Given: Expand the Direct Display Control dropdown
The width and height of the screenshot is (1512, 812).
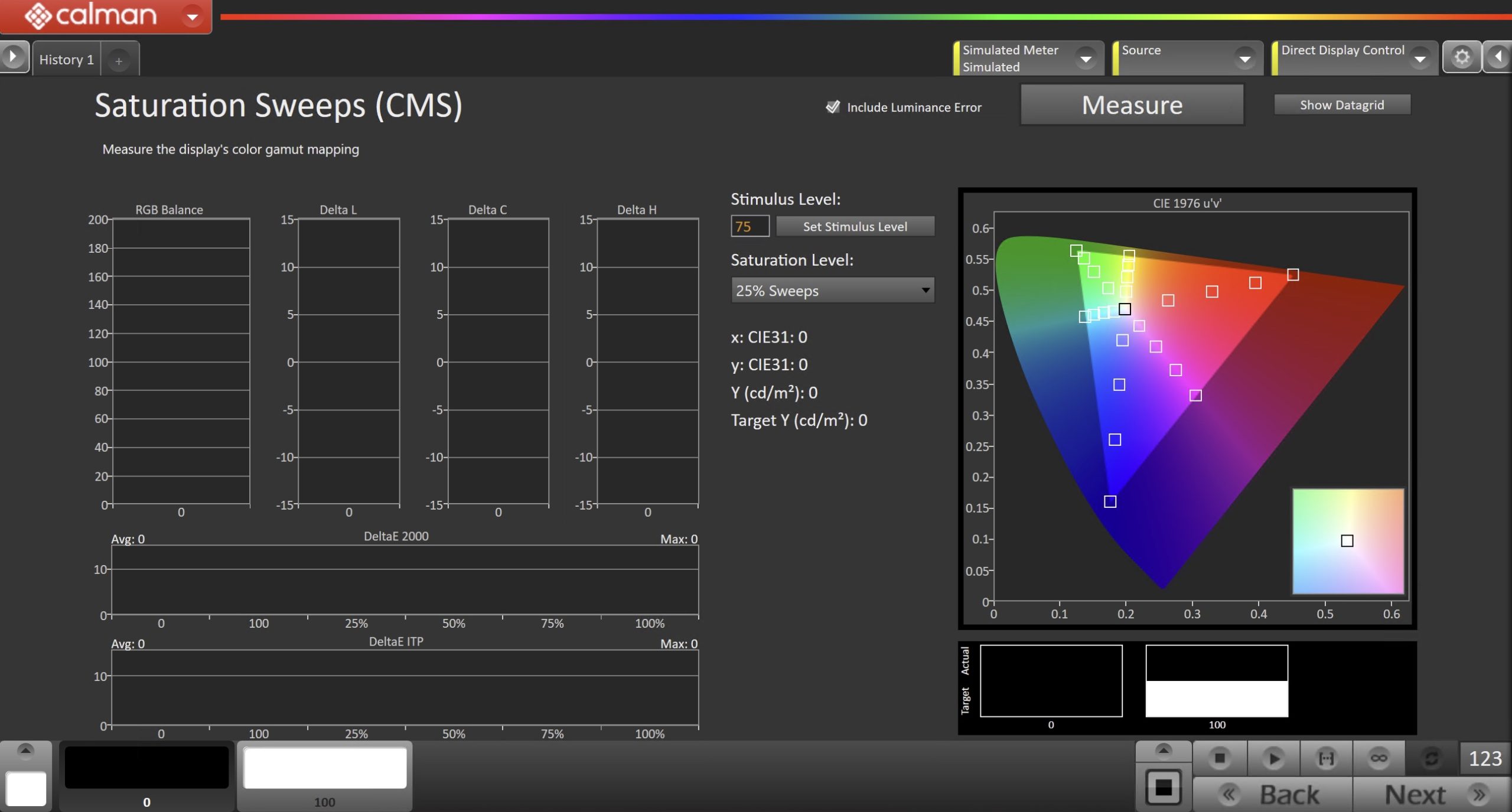Looking at the screenshot, I should point(1420,58).
